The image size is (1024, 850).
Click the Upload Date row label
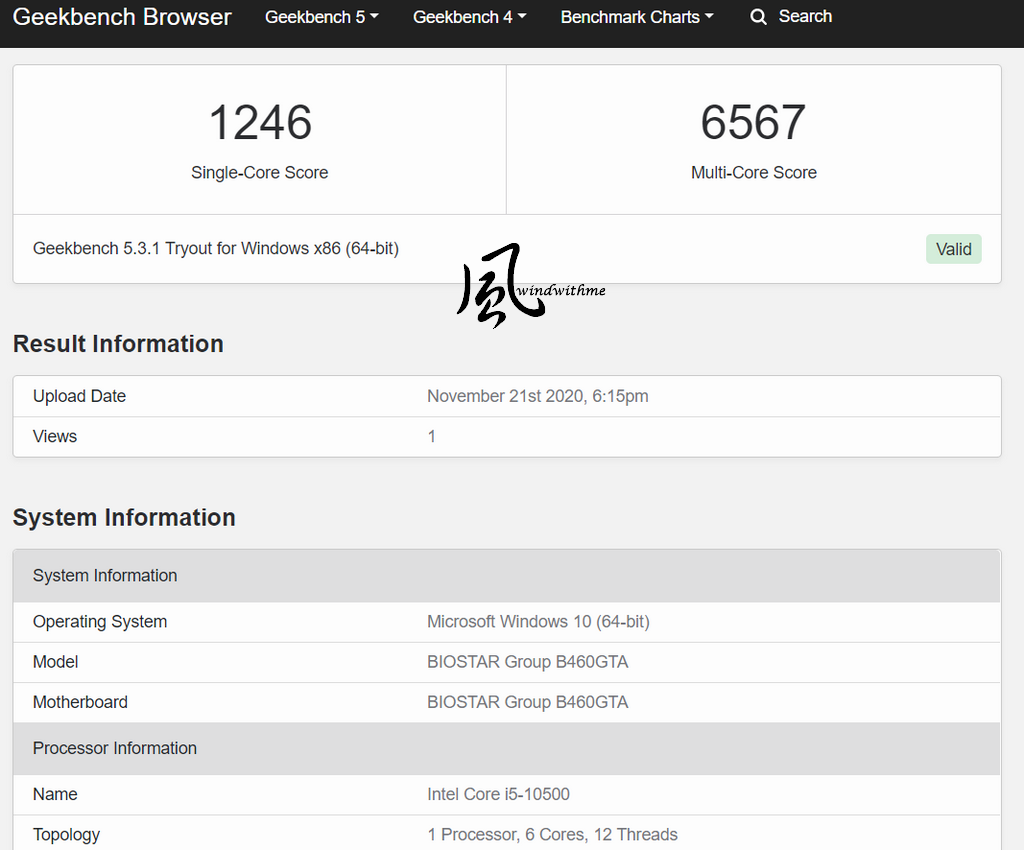[79, 396]
